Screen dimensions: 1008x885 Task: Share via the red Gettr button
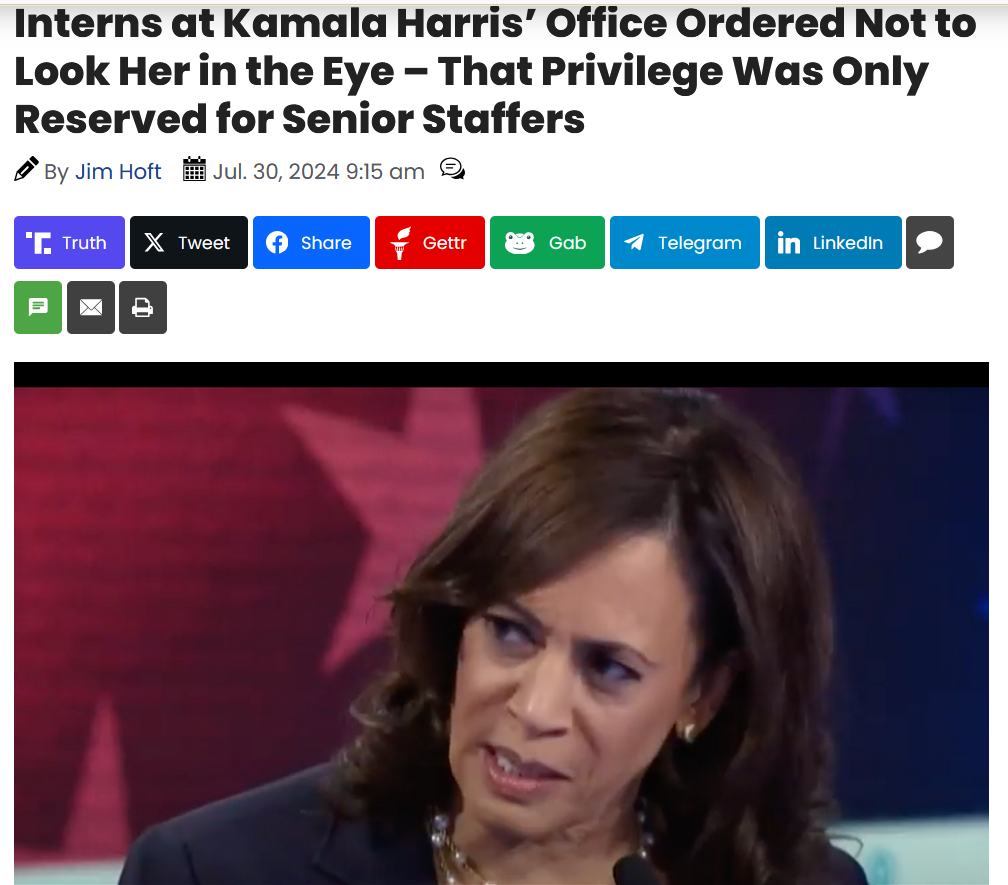click(429, 242)
